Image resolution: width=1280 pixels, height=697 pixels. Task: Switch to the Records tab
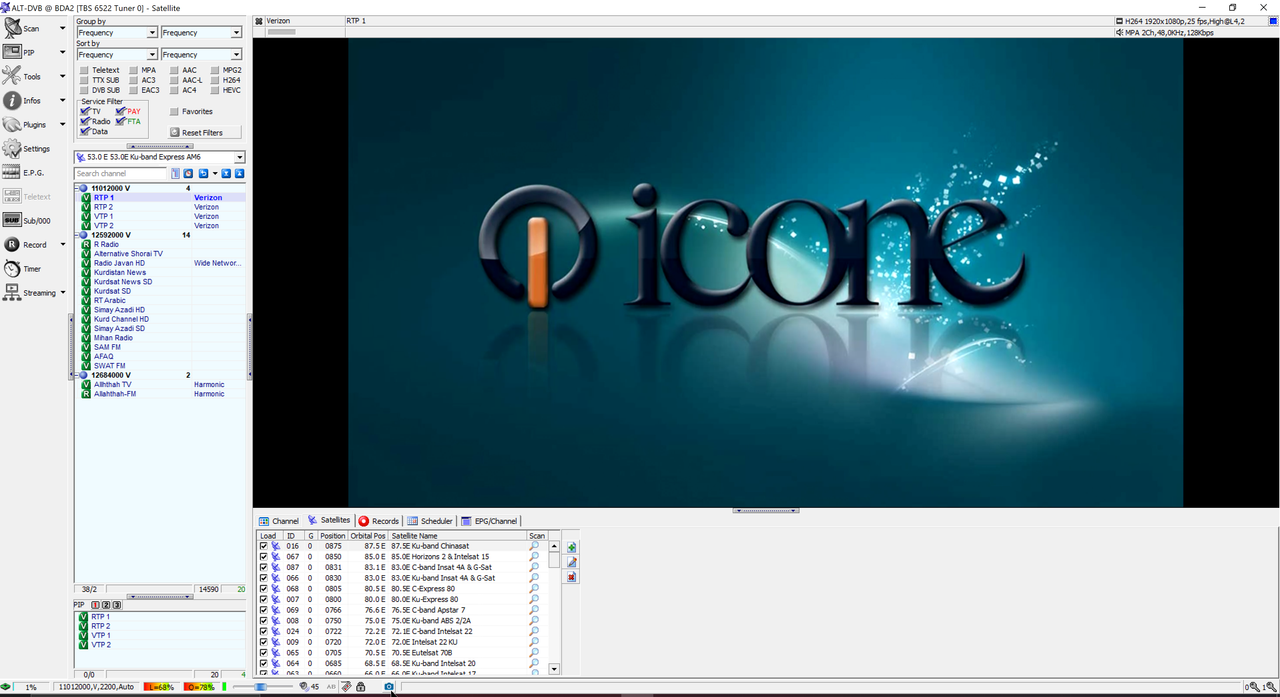coord(379,521)
